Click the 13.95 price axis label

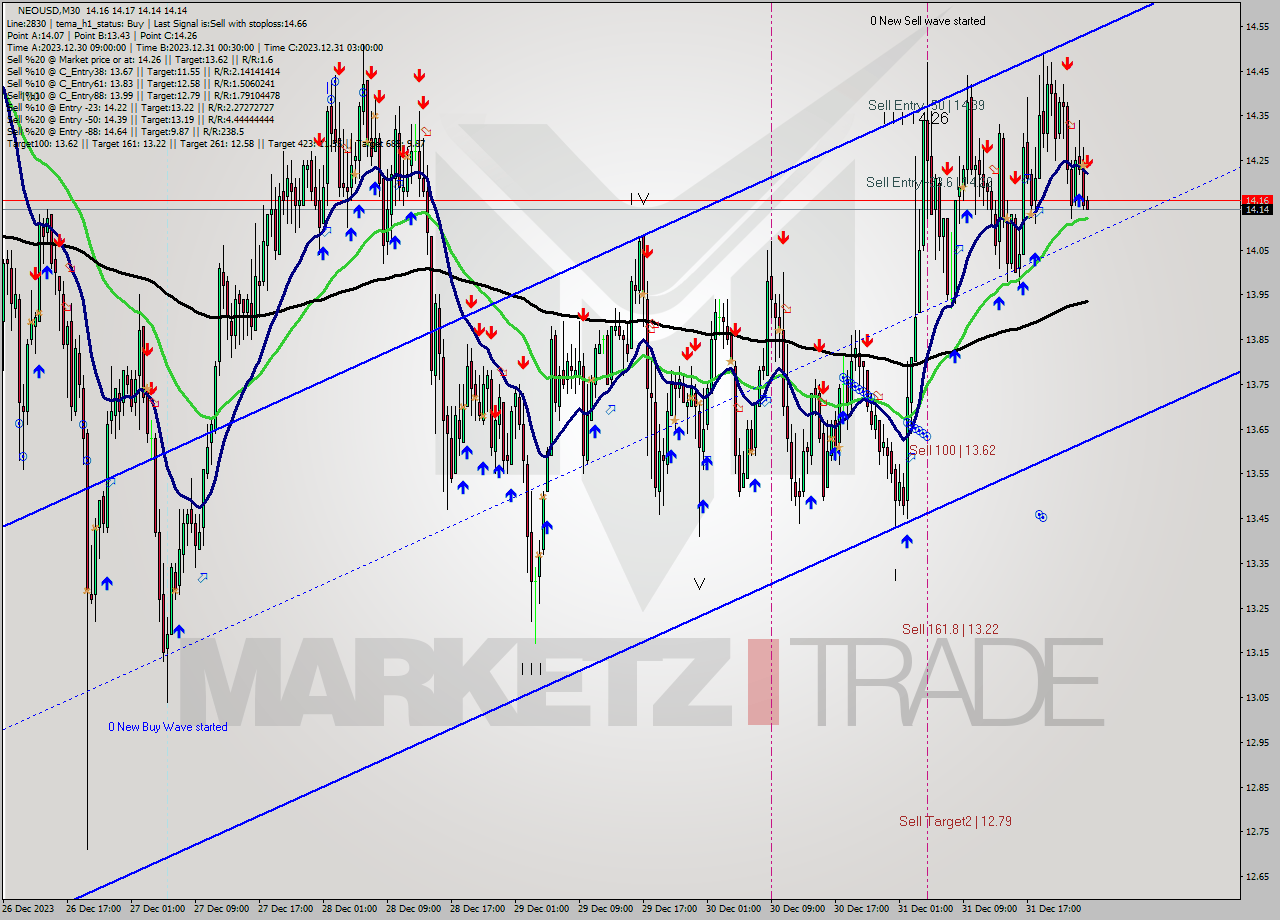pyautogui.click(x=1258, y=295)
